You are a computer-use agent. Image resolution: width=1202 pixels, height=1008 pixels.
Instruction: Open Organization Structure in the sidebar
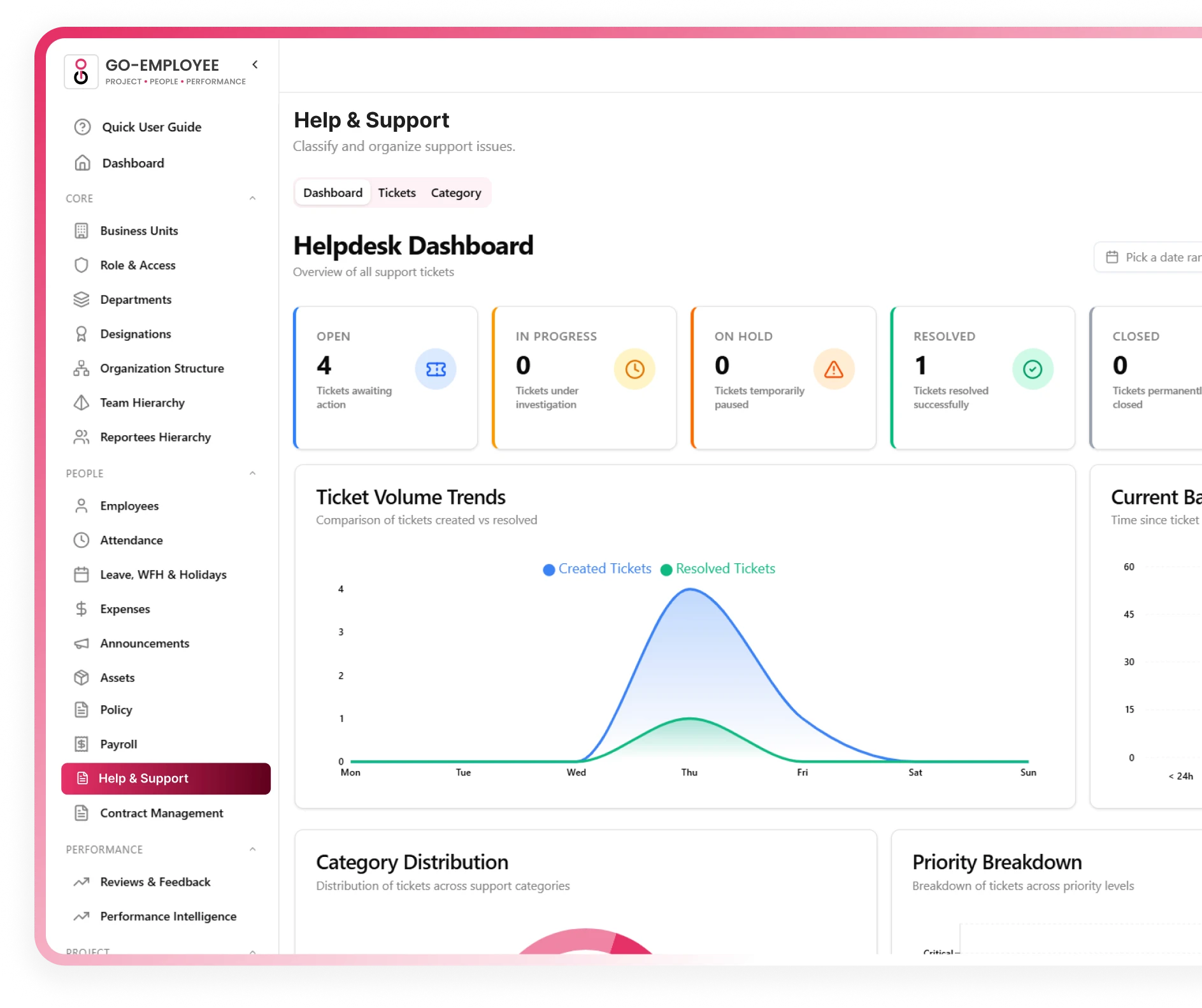coord(166,368)
